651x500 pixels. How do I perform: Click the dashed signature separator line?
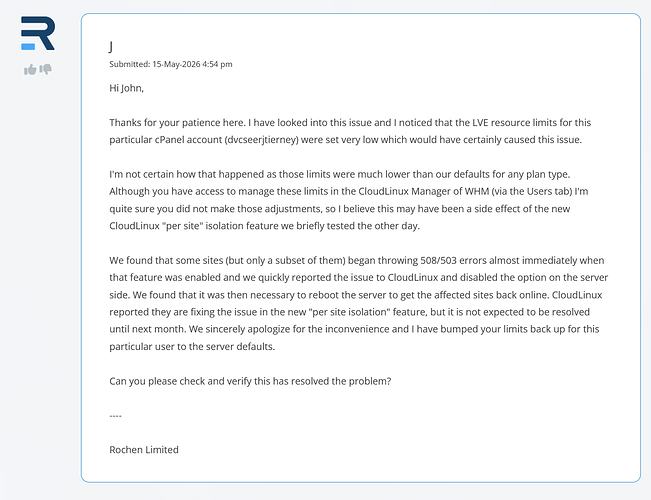pyautogui.click(x=115, y=416)
